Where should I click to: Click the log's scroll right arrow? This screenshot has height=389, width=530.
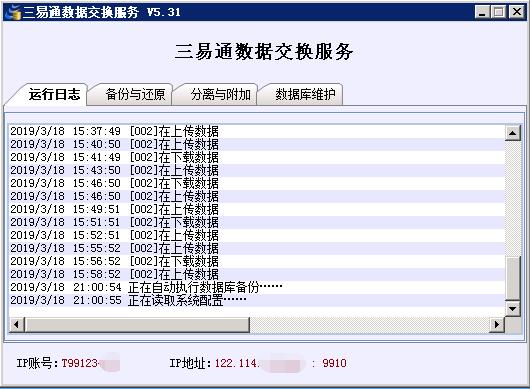[497, 325]
